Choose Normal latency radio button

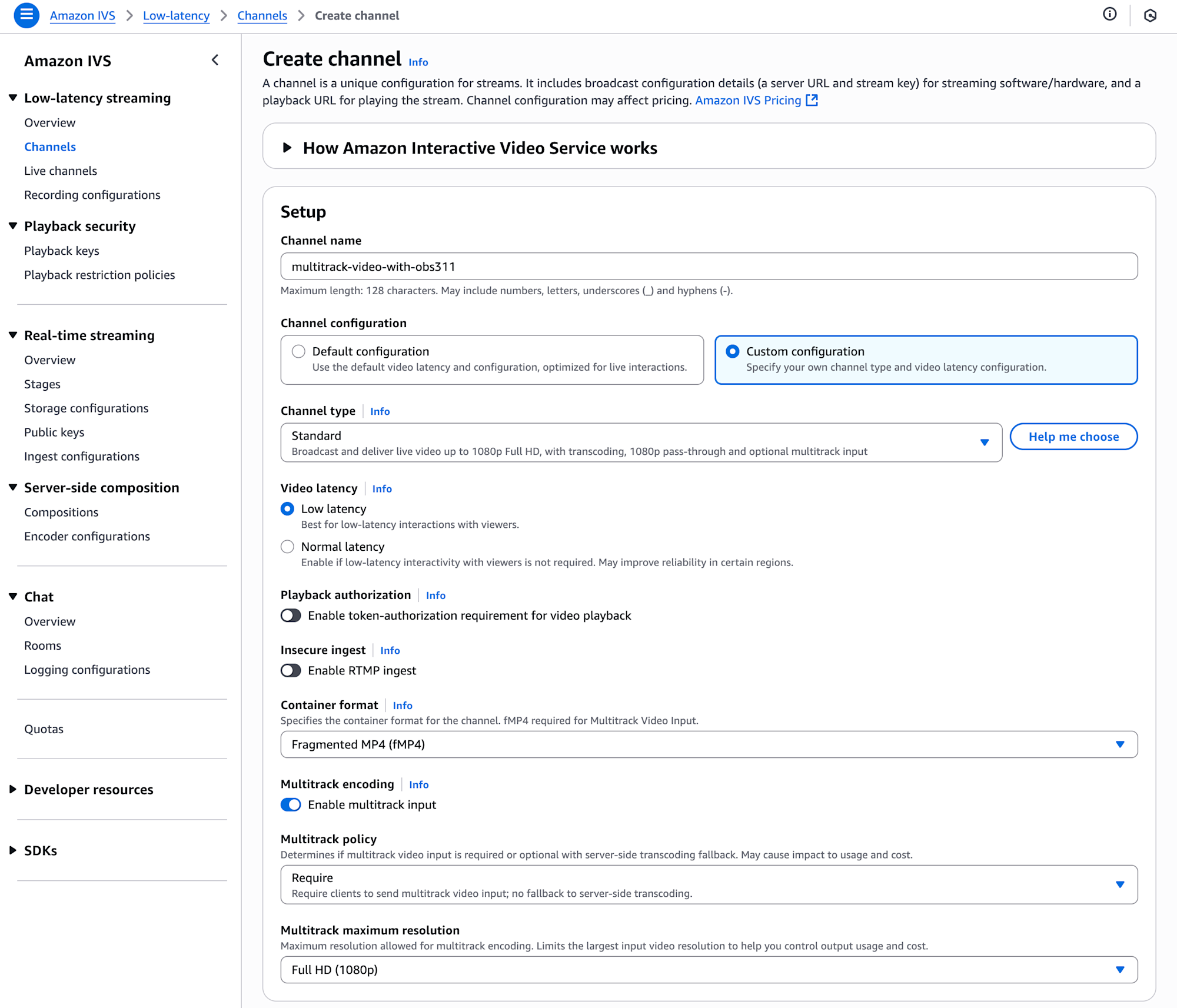[x=287, y=547]
